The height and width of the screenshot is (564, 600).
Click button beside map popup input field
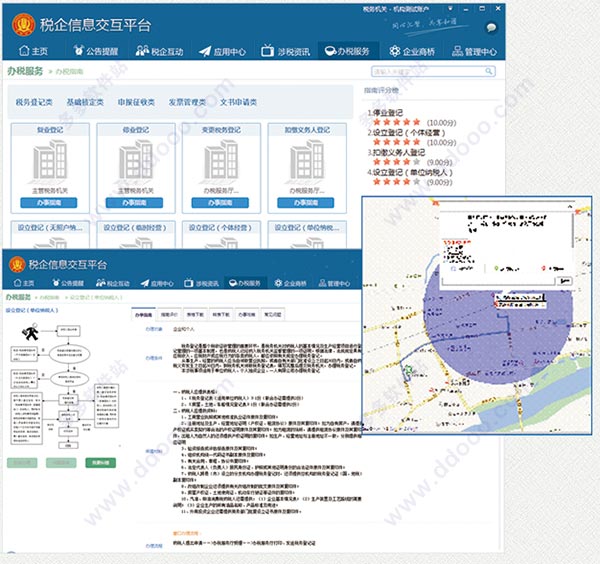point(565,281)
